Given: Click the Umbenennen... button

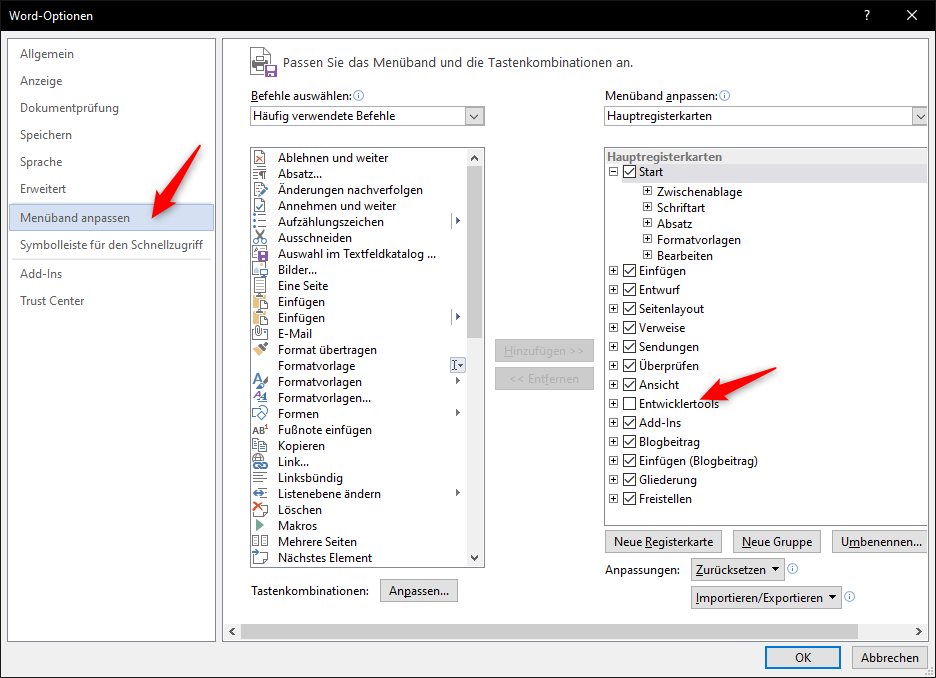Looking at the screenshot, I should (881, 542).
